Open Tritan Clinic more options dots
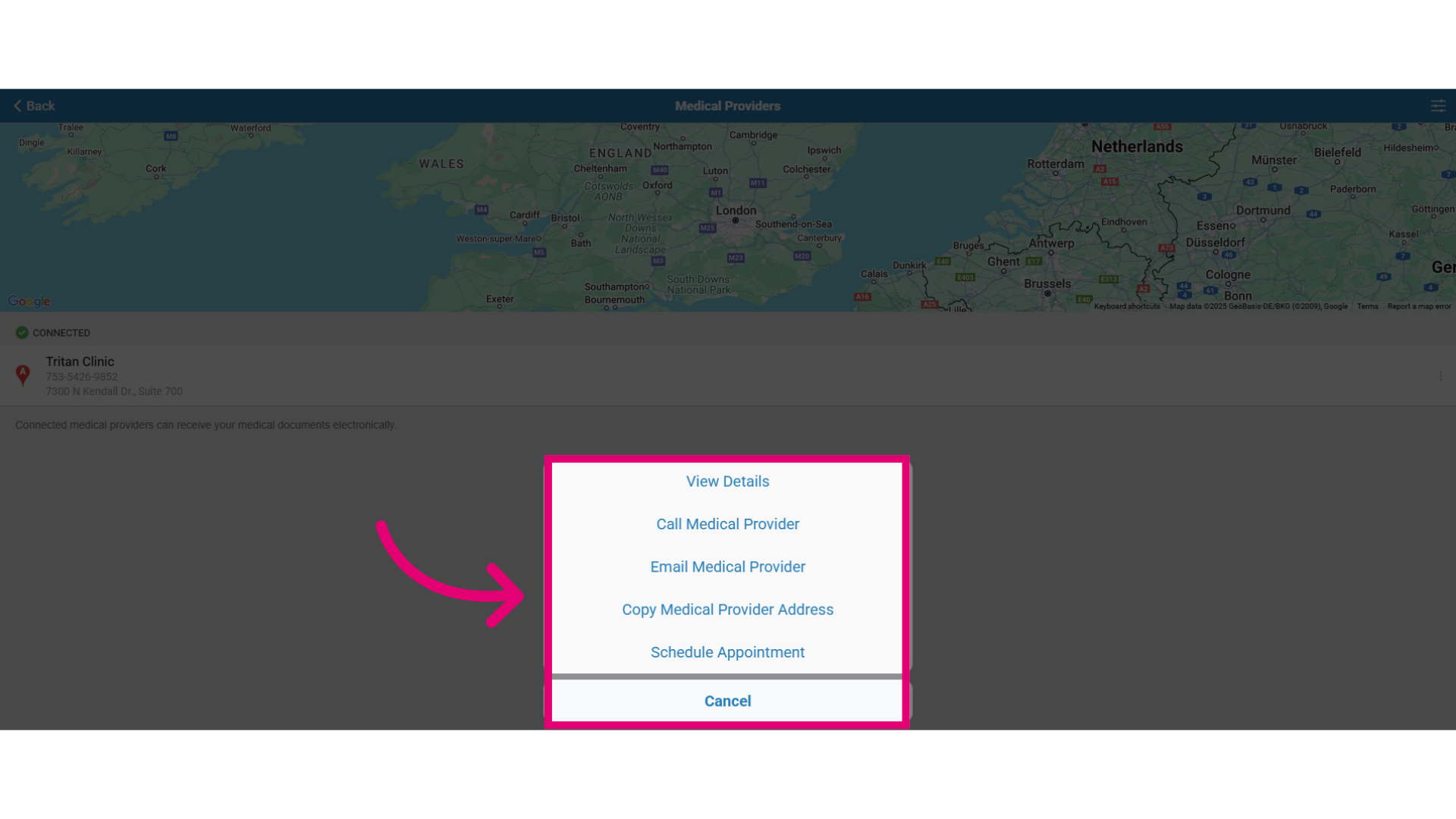 (1440, 376)
